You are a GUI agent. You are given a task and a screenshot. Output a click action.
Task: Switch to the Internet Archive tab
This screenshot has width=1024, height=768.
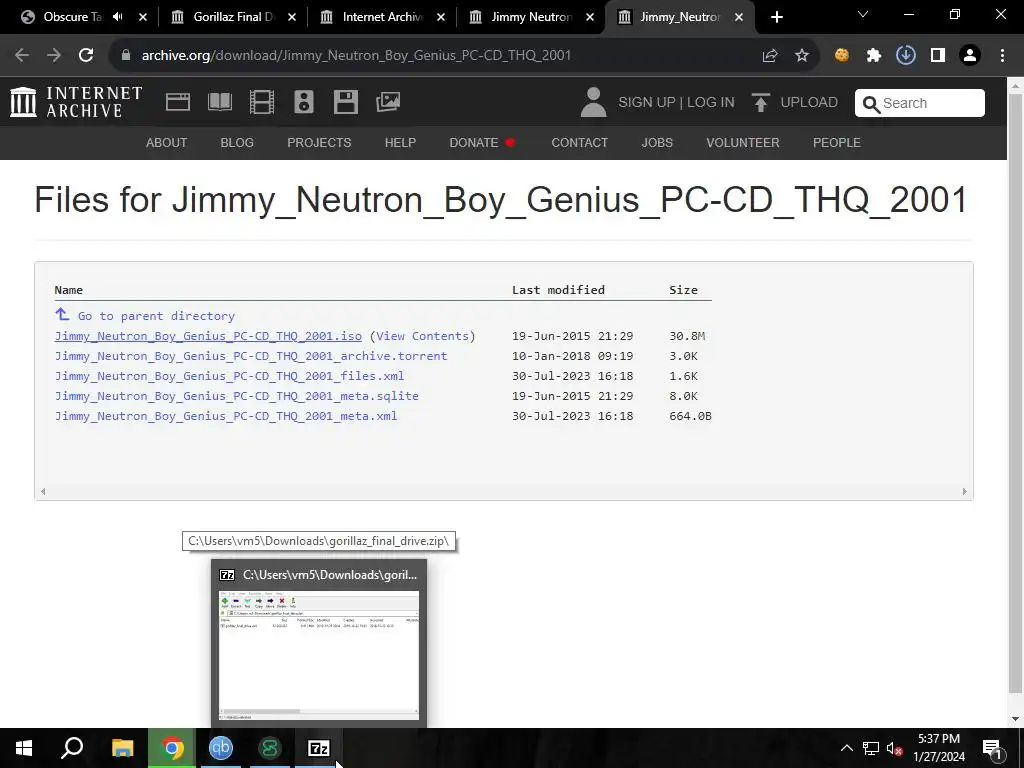click(x=382, y=17)
